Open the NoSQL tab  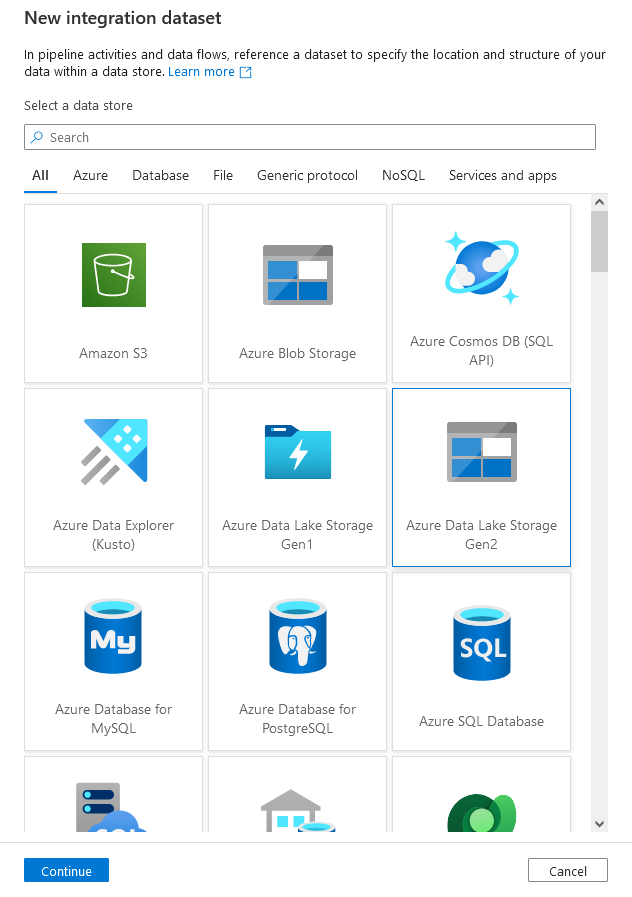pyautogui.click(x=403, y=176)
